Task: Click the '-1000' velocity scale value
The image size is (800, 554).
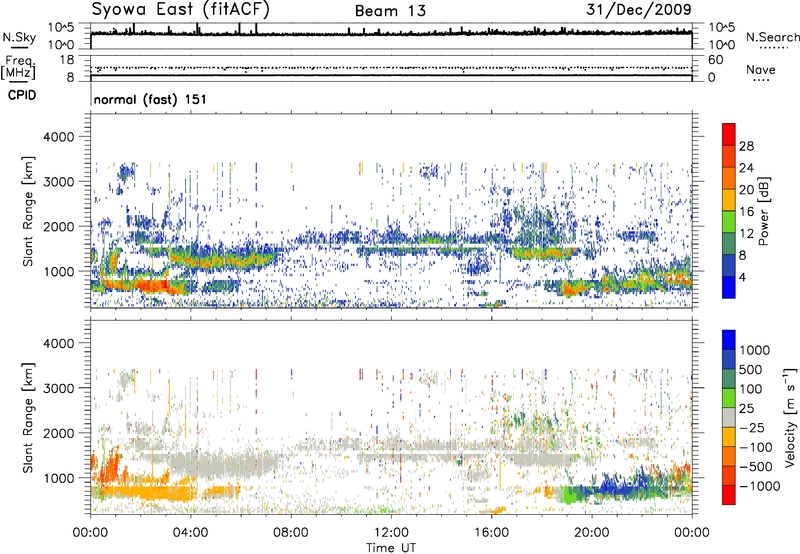Action: [x=759, y=486]
